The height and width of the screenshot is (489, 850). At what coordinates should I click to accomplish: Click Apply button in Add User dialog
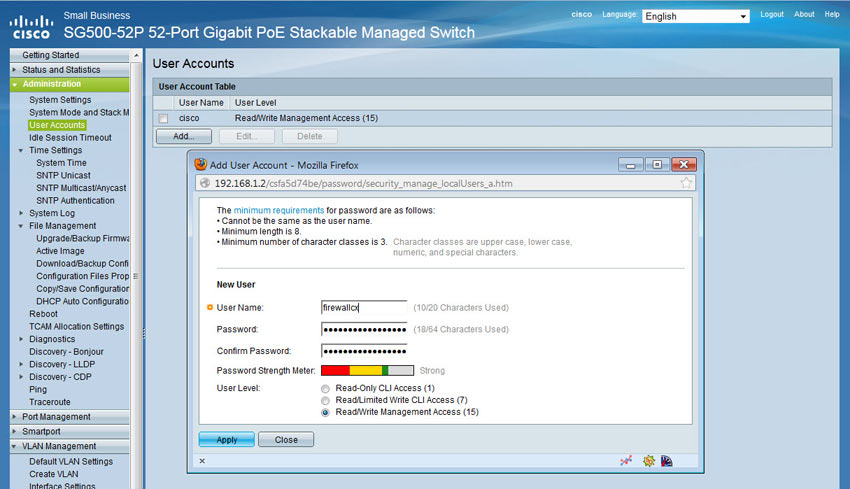click(227, 440)
